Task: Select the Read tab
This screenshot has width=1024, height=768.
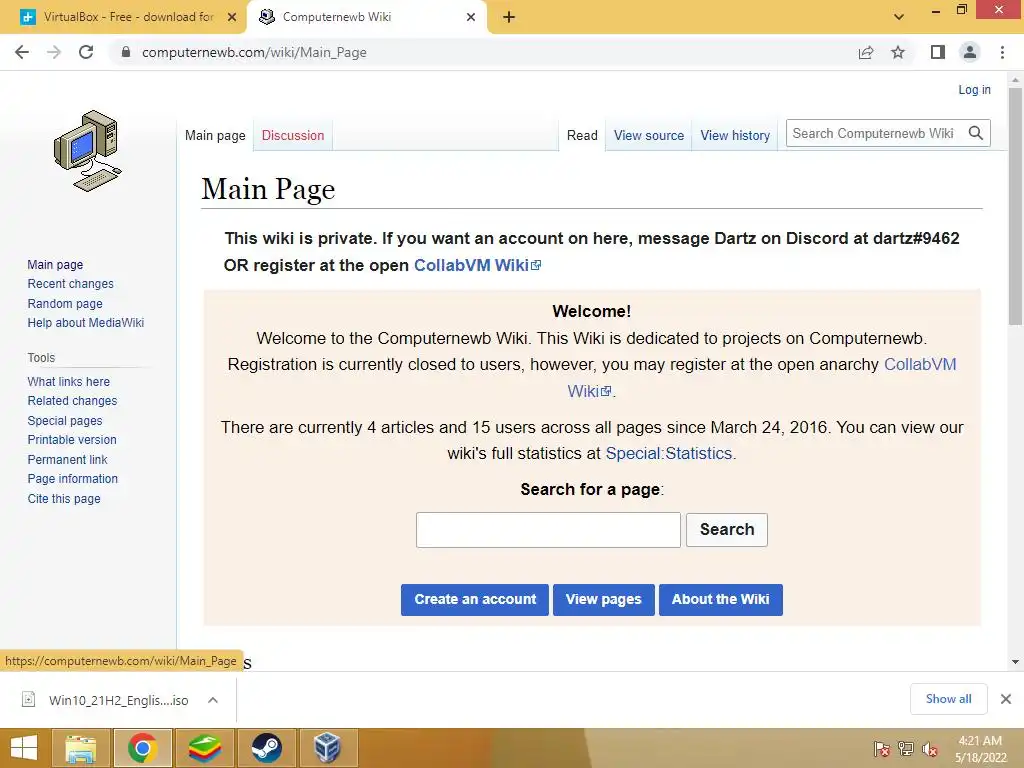Action: click(582, 135)
